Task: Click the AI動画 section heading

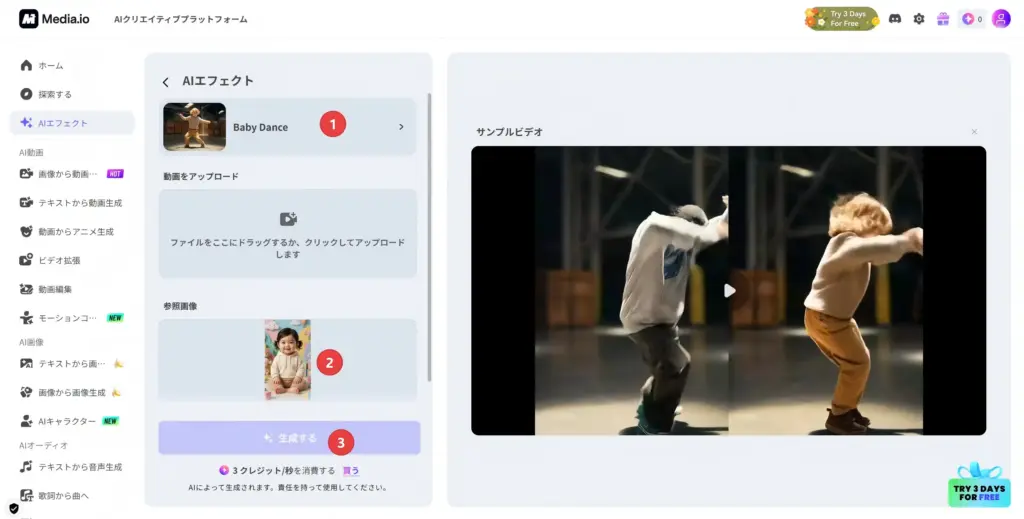Action: click(31, 152)
